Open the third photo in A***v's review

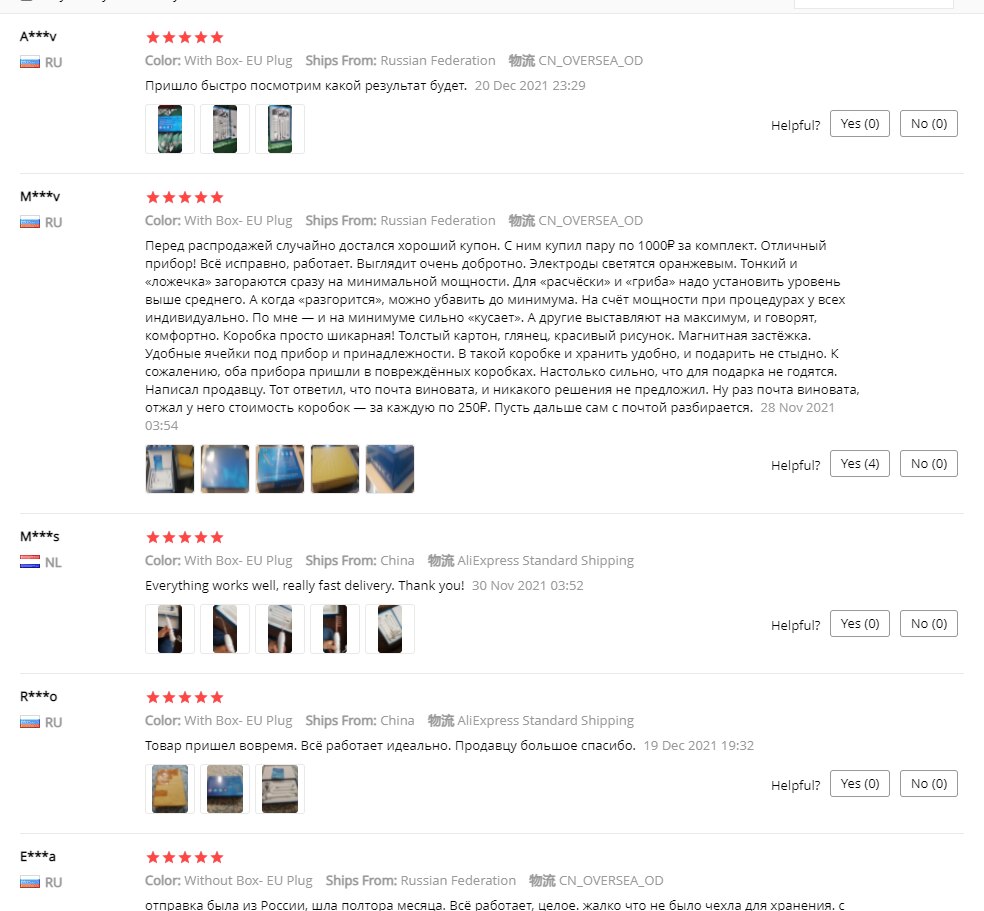280,129
